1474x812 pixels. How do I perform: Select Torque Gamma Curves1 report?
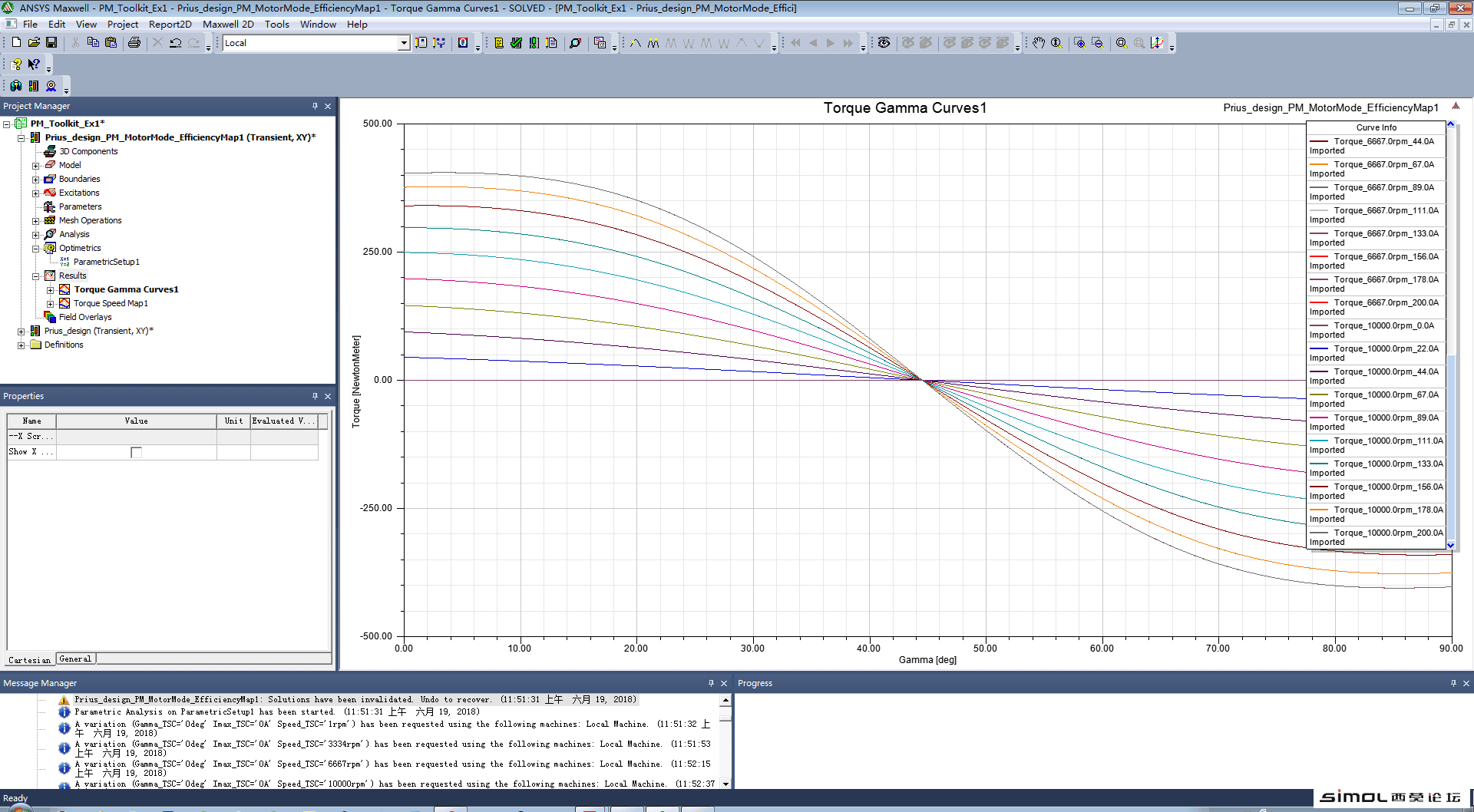pos(126,289)
